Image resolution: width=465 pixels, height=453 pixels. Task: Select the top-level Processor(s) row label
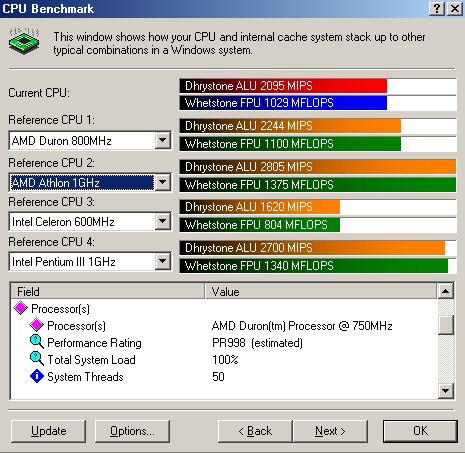click(x=60, y=309)
